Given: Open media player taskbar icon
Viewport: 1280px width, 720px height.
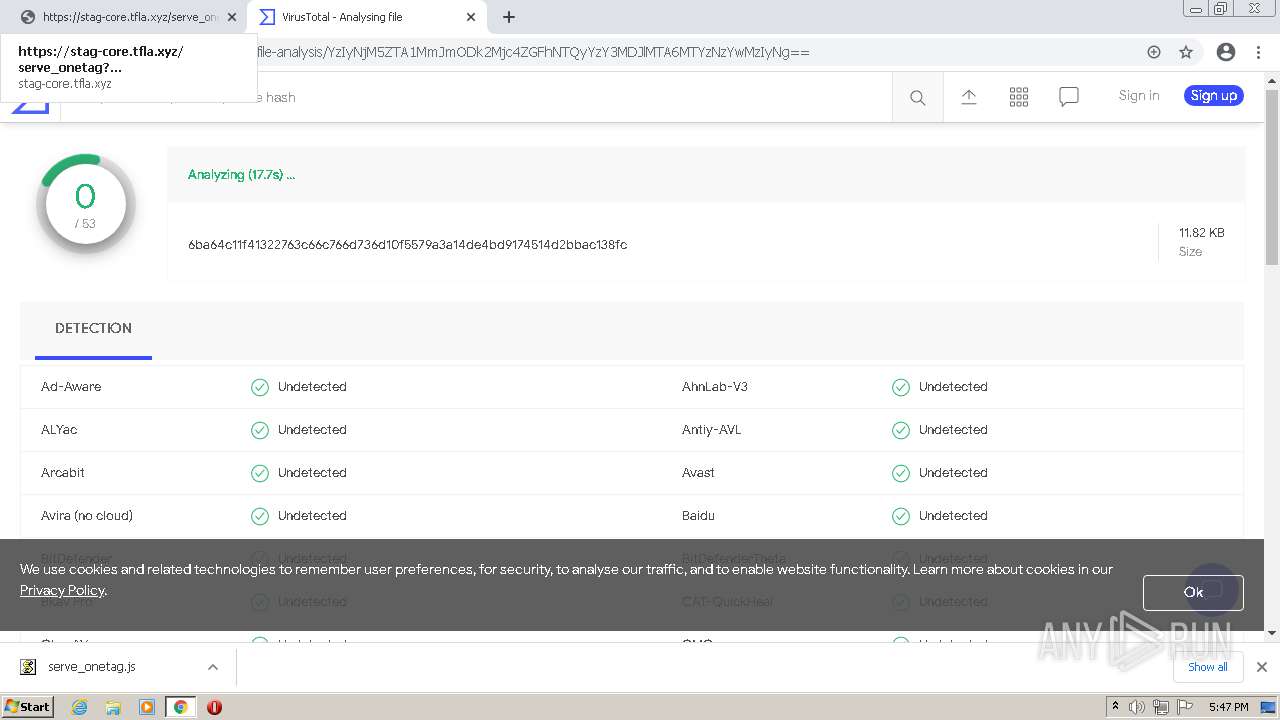Looking at the screenshot, I should coord(147,707).
